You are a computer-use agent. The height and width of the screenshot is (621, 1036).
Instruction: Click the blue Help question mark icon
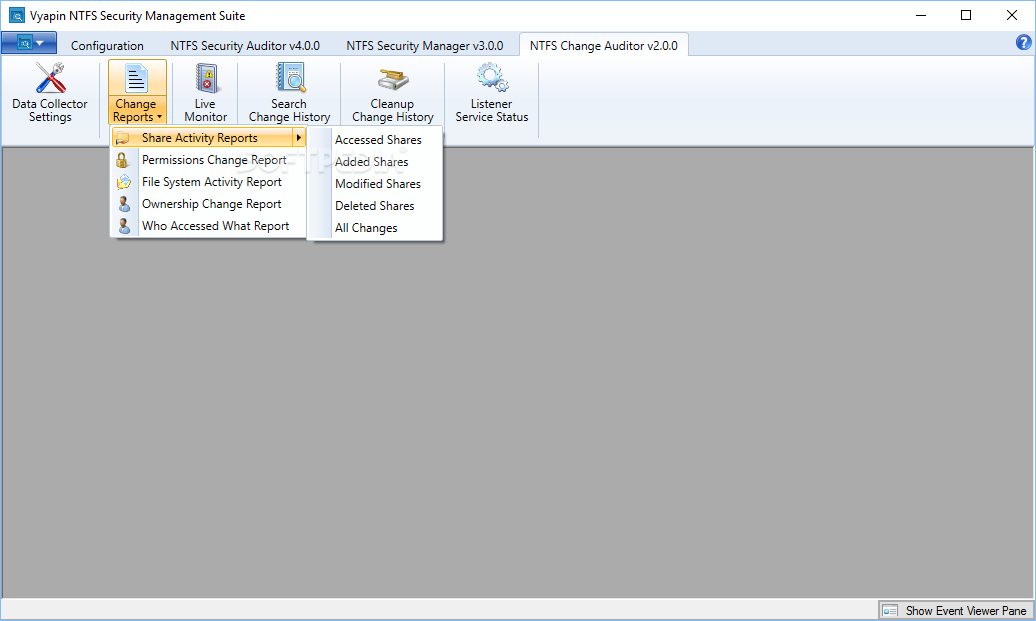[1023, 43]
